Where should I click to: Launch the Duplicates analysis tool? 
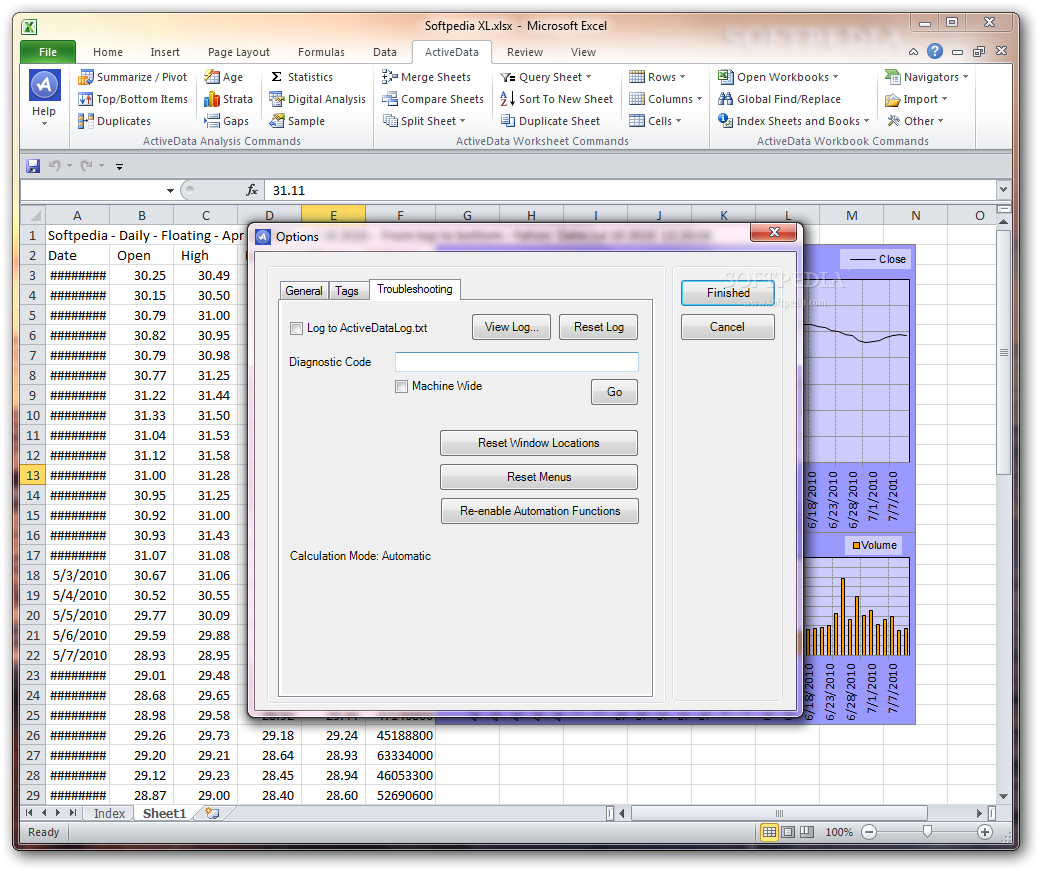(114, 121)
